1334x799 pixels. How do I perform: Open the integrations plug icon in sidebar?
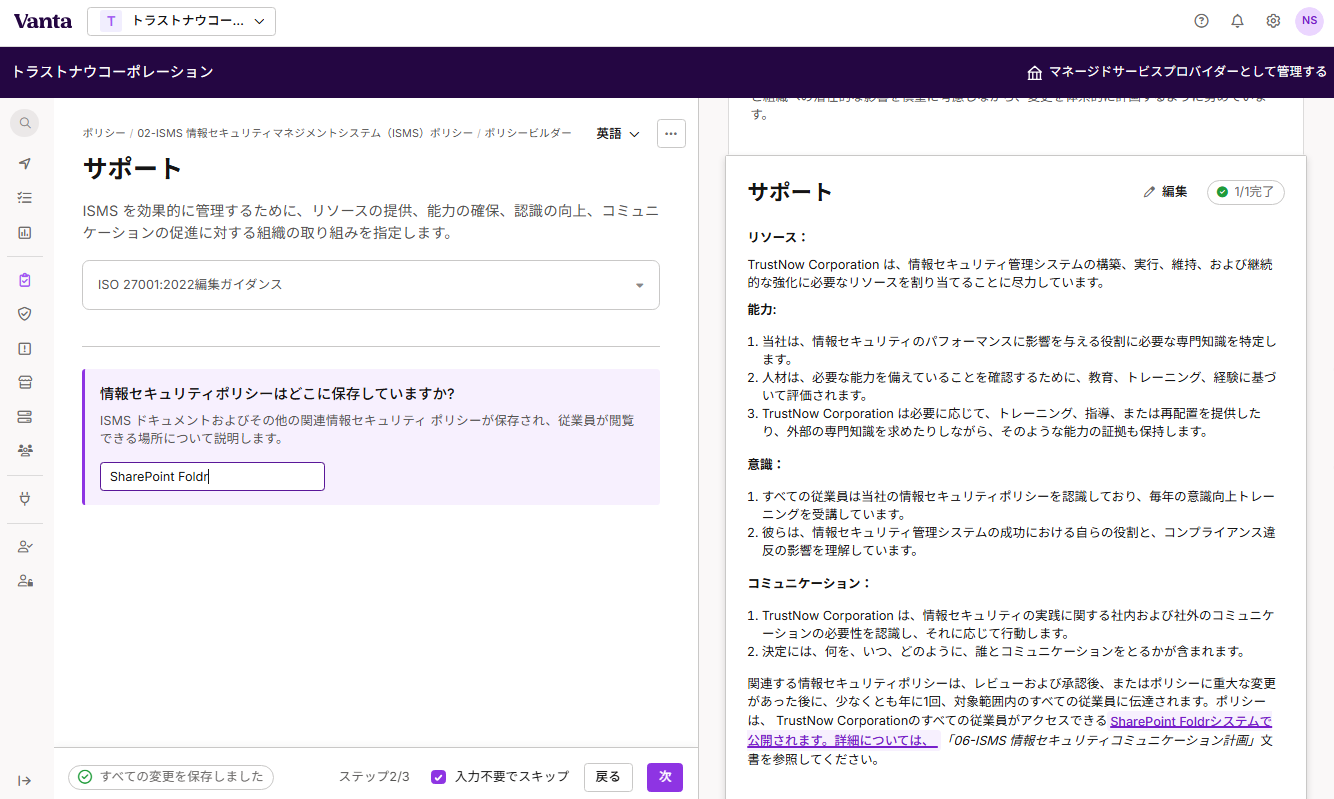(25, 498)
